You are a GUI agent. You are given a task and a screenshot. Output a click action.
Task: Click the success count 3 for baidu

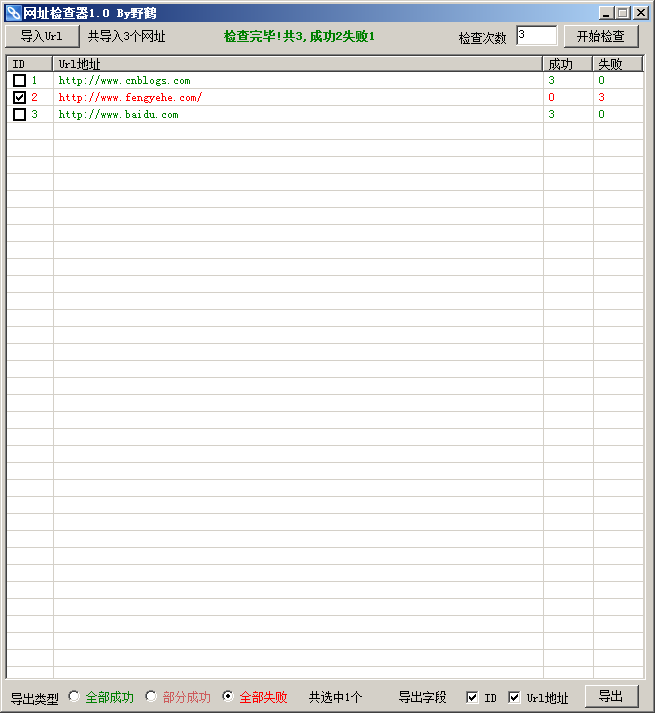(x=551, y=114)
